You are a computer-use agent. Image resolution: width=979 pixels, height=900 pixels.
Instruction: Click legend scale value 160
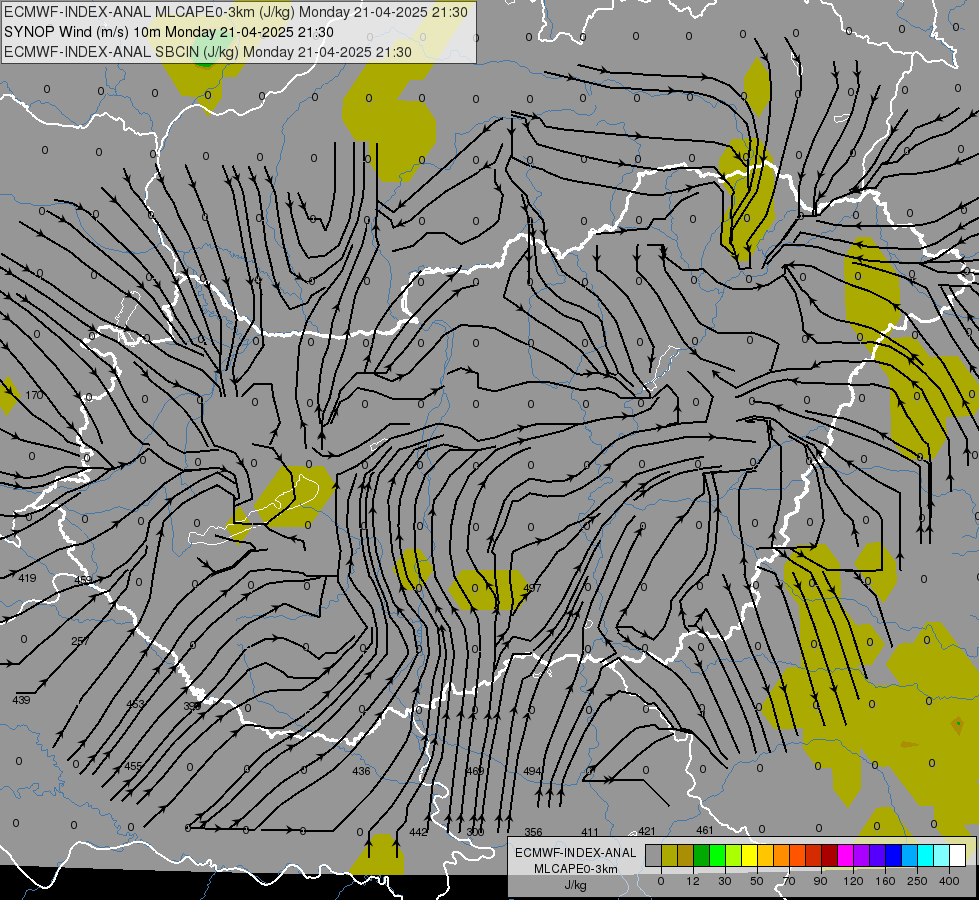(x=885, y=881)
